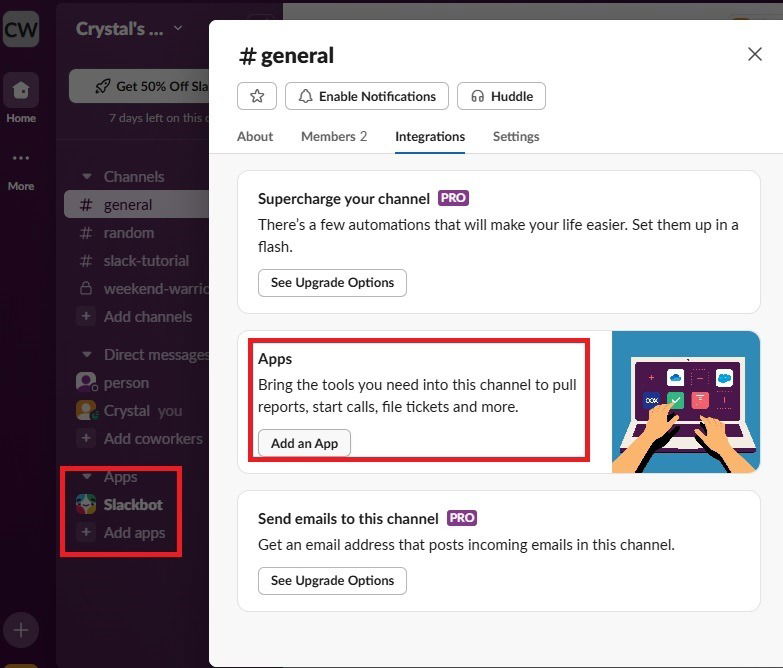
Task: Click the hash icon beside slack-tutorial
Action: pos(86,261)
